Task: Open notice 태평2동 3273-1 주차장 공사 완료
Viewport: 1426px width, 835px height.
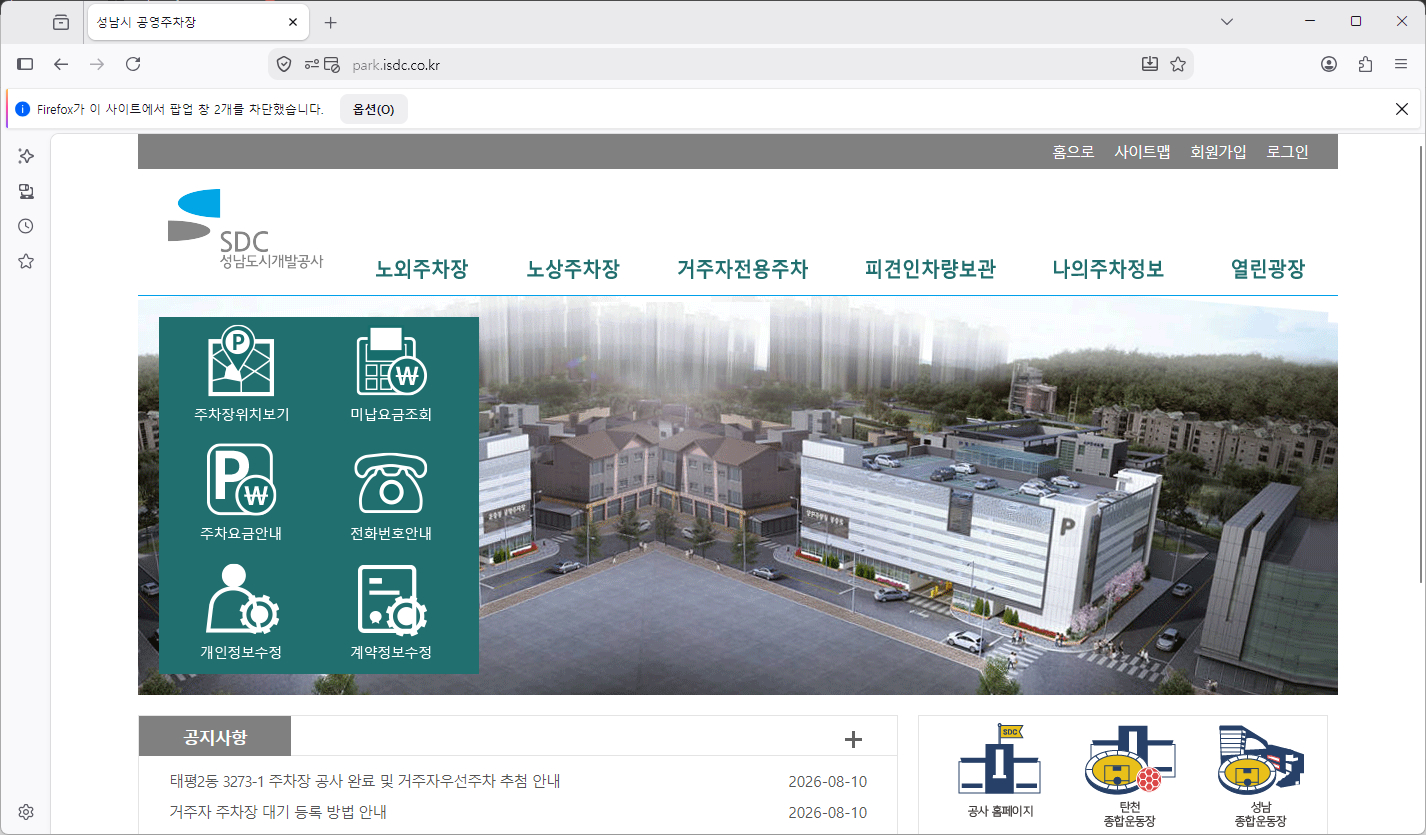Action: 365,781
